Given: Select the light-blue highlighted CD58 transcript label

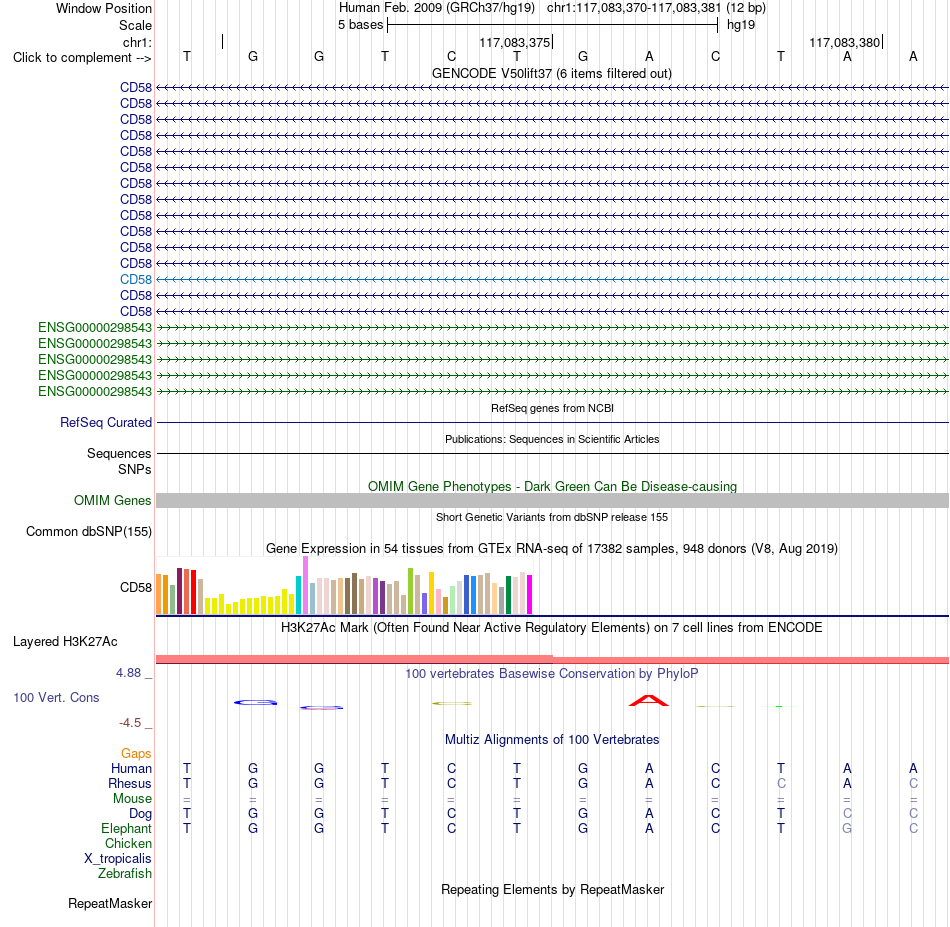Looking at the screenshot, I should (x=136, y=279).
